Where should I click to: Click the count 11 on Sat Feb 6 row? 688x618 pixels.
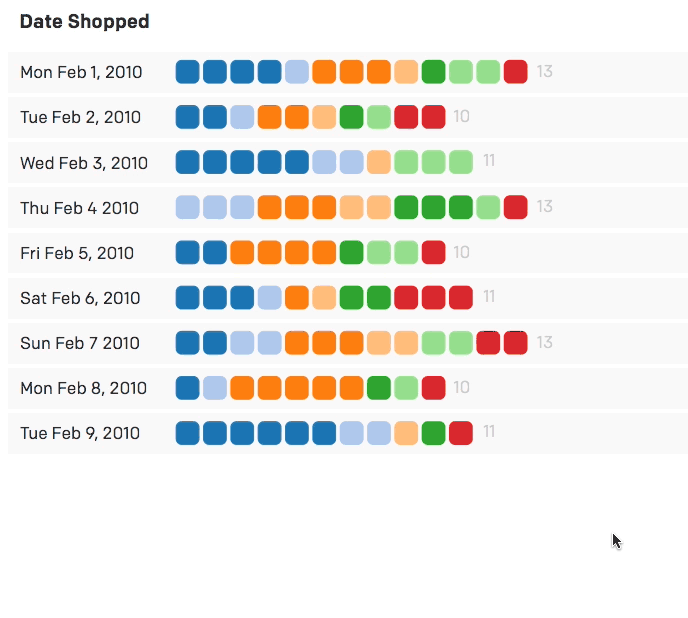[489, 296]
